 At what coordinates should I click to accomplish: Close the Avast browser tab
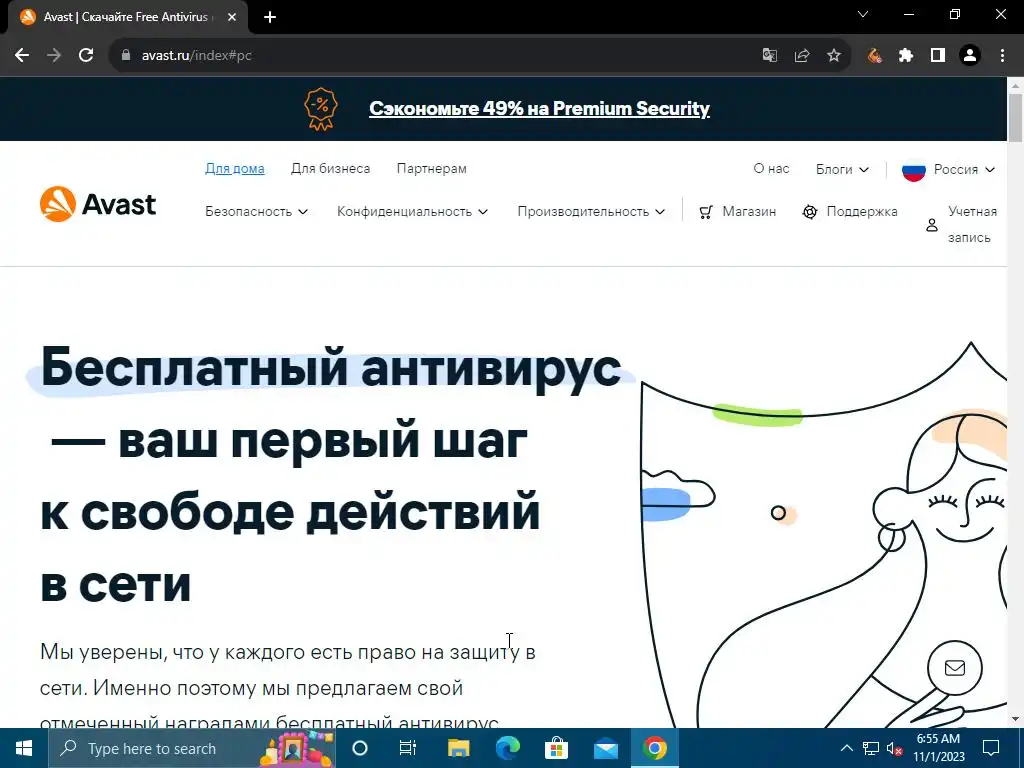(x=232, y=18)
